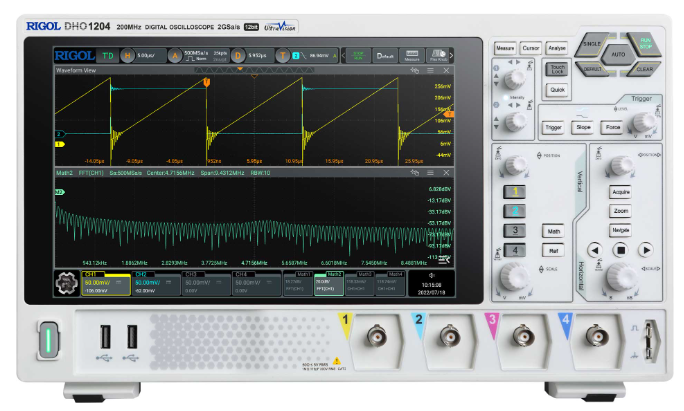Click the horizontal SCALE knob
Image resolution: width=684 pixels, height=411 pixels.
click(622, 276)
